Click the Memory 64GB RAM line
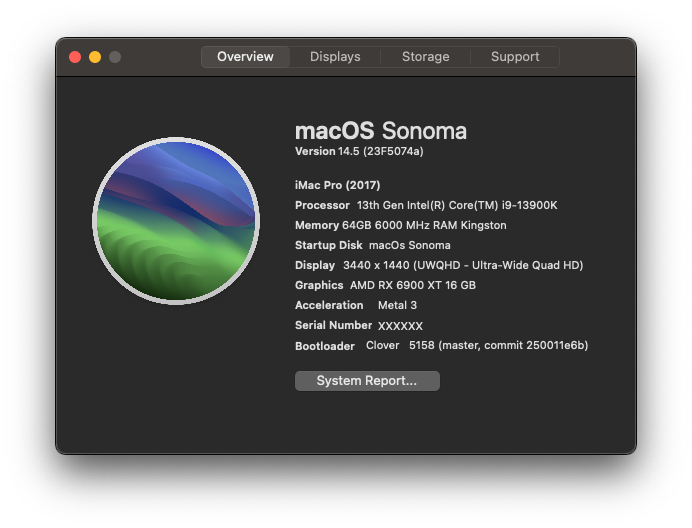Image resolution: width=692 pixels, height=528 pixels. point(400,225)
